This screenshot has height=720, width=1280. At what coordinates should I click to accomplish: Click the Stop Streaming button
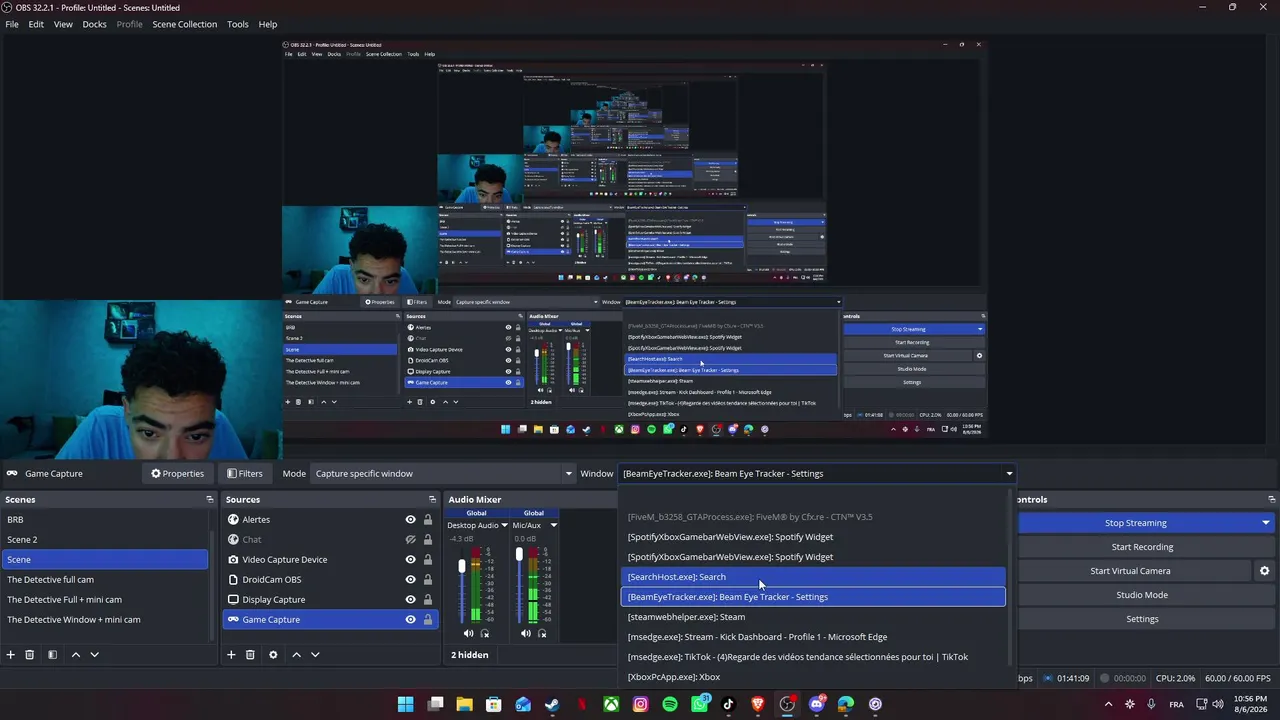(x=1136, y=523)
